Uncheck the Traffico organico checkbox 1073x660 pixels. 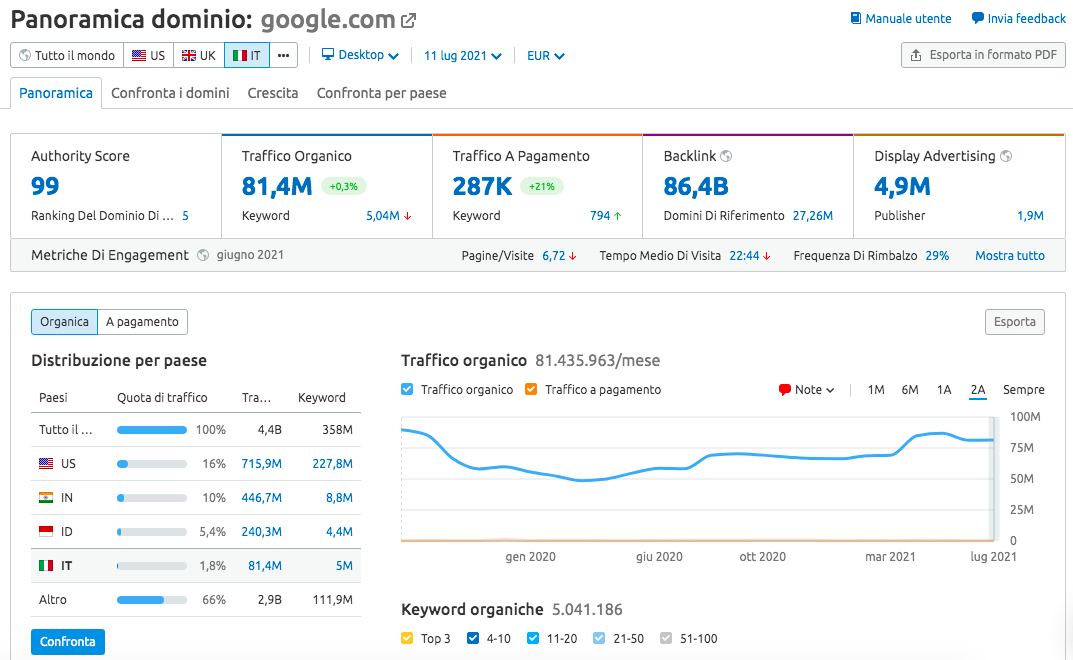tap(407, 390)
